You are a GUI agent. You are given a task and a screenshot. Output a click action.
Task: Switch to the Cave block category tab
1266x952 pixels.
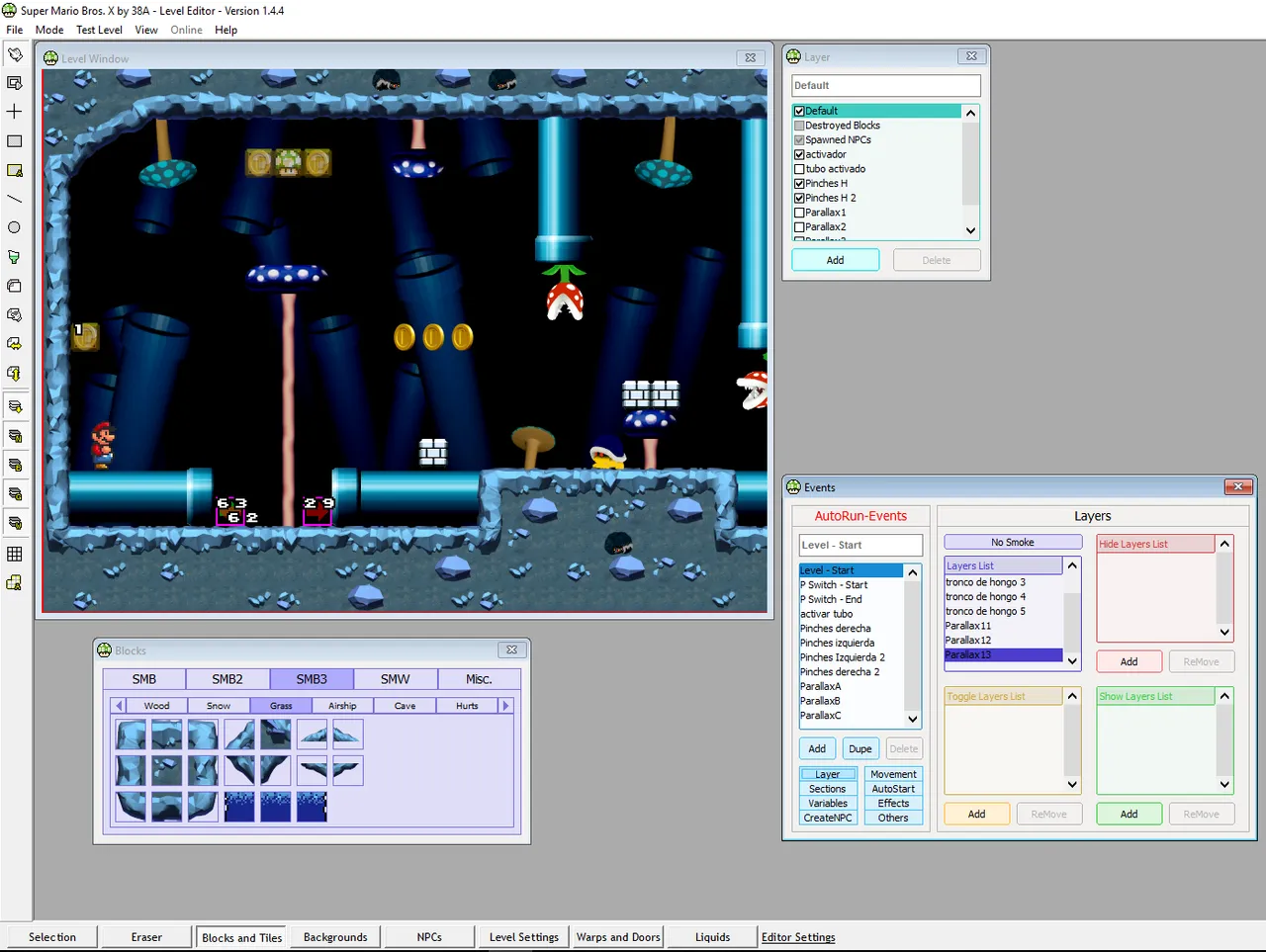[405, 706]
